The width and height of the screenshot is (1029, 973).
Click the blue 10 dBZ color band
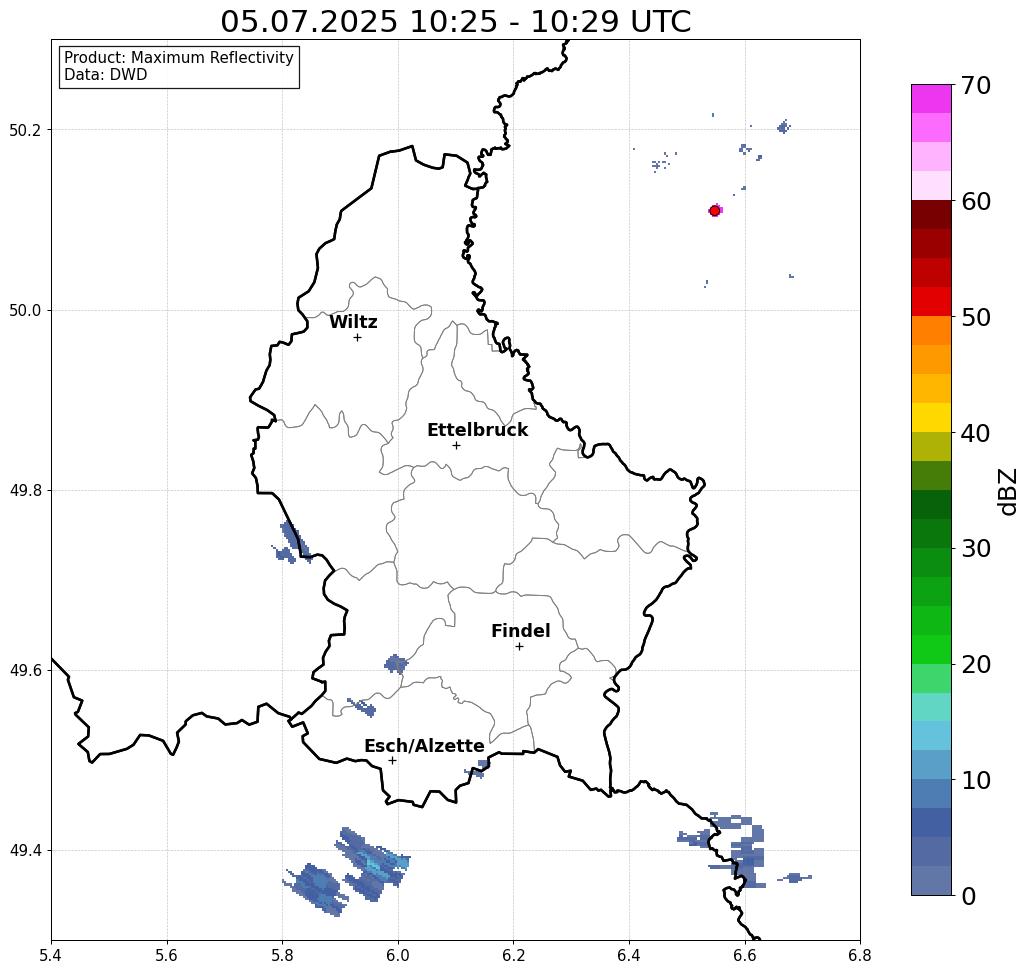coord(931,794)
